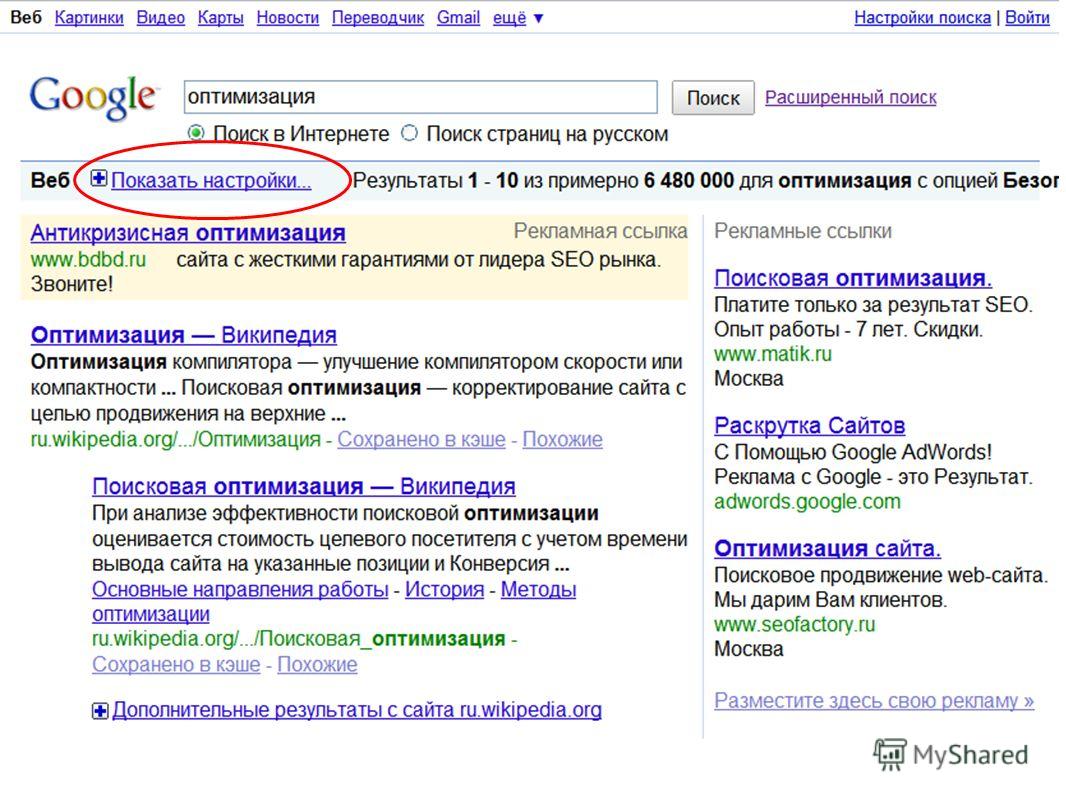Click ru.wikipedia.org/.../Оптимизация green URL
This screenshot has width=1066, height=800.
175,440
